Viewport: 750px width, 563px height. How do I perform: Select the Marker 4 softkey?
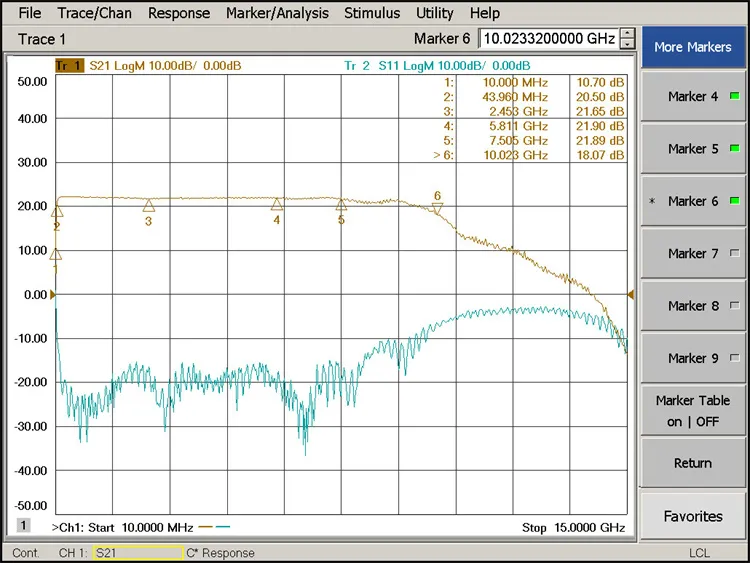click(693, 97)
